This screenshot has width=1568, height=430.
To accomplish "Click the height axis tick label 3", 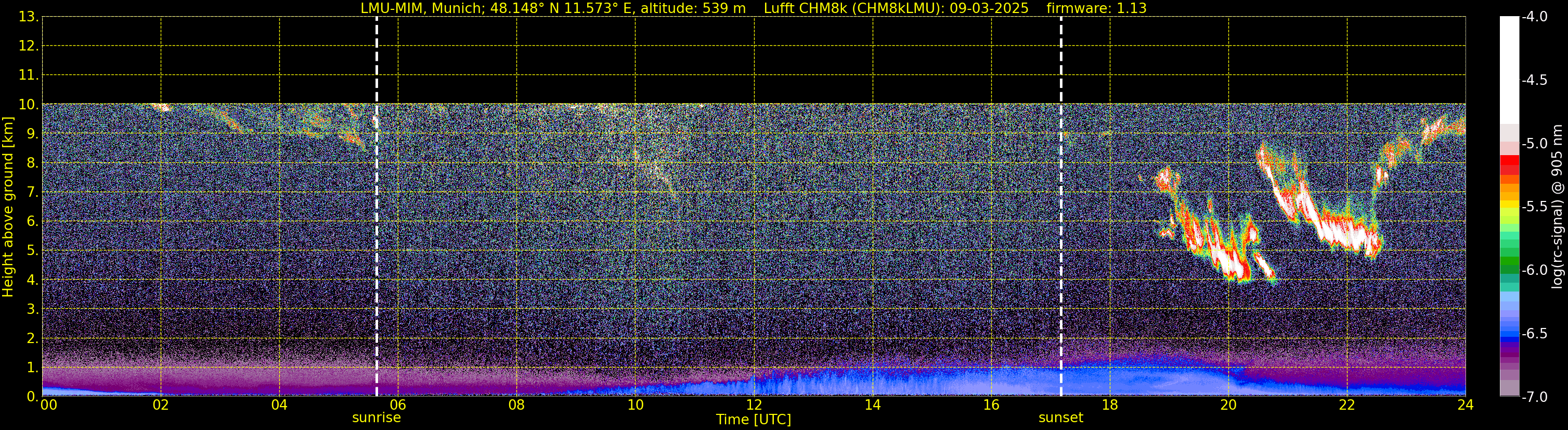I will [32, 309].
